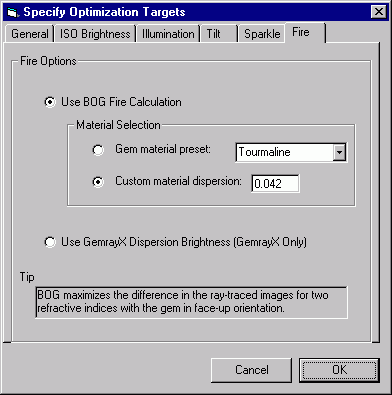The image size is (392, 395).
Task: Click the application icon in title bar
Action: pos(13,12)
